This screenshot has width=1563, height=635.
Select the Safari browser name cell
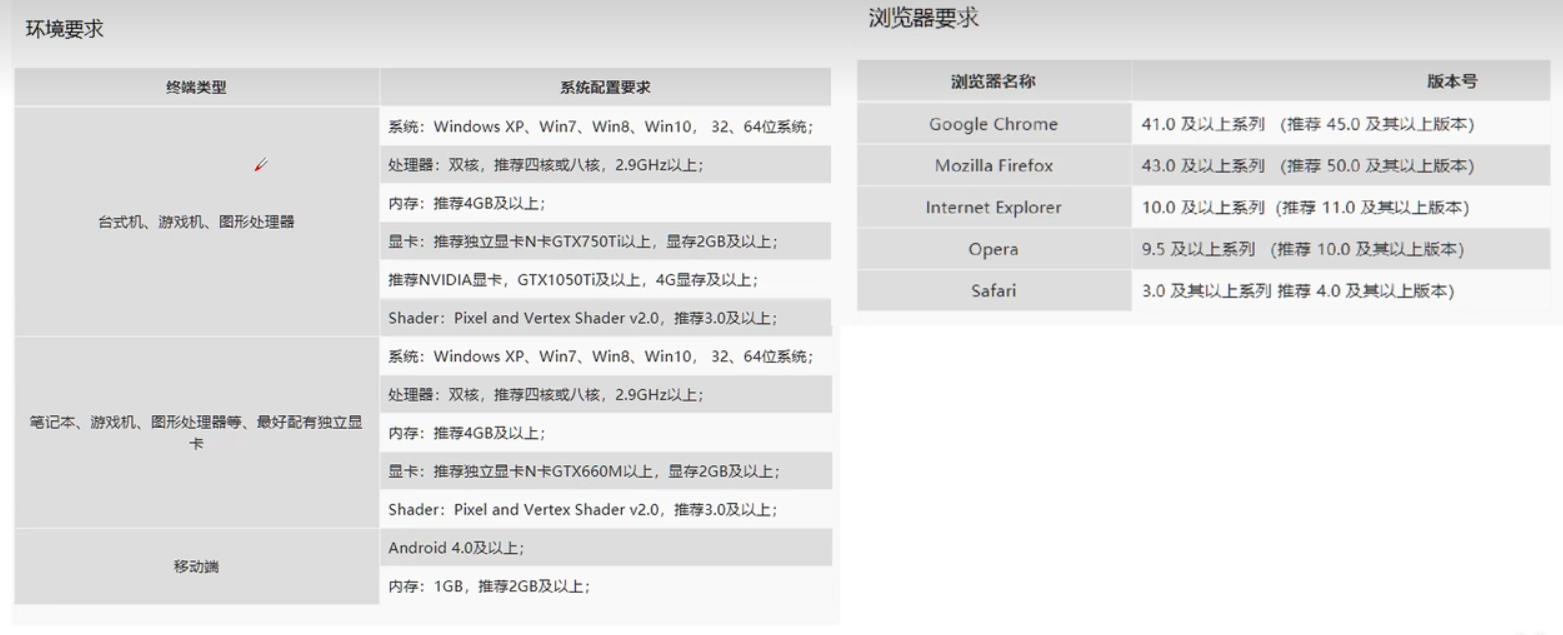tap(993, 291)
